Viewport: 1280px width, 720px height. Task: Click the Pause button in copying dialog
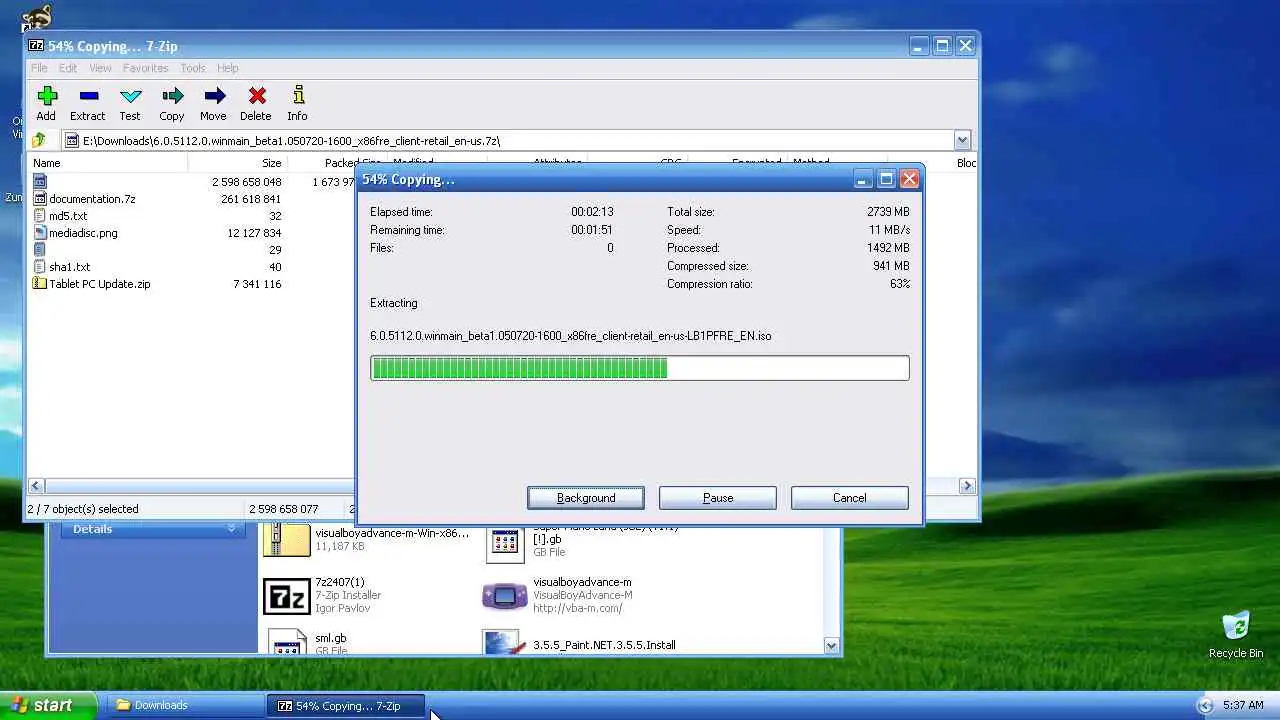pyautogui.click(x=718, y=498)
